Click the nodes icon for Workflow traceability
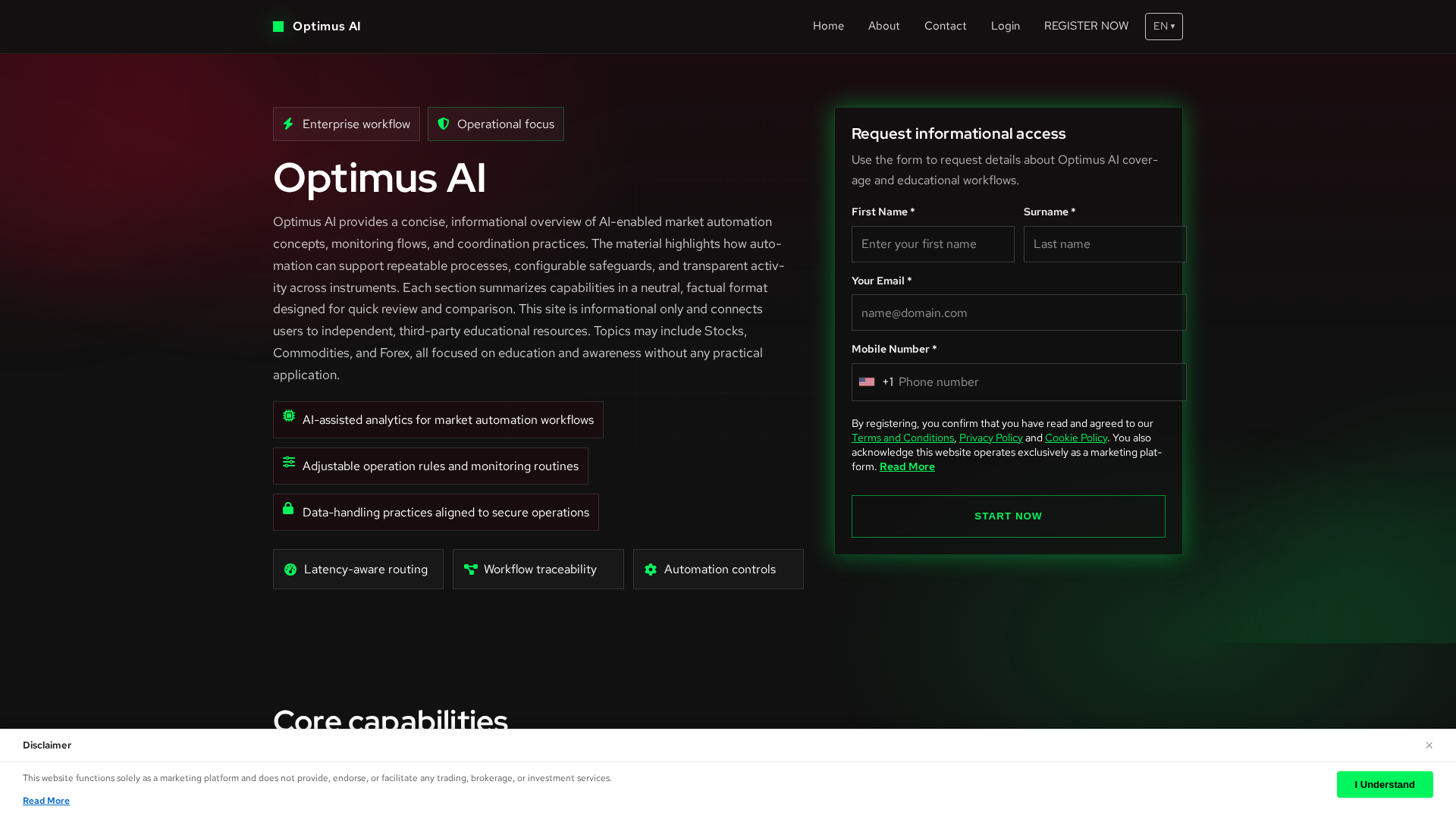Screen dimensions: 1456x819 pyautogui.click(x=471, y=570)
